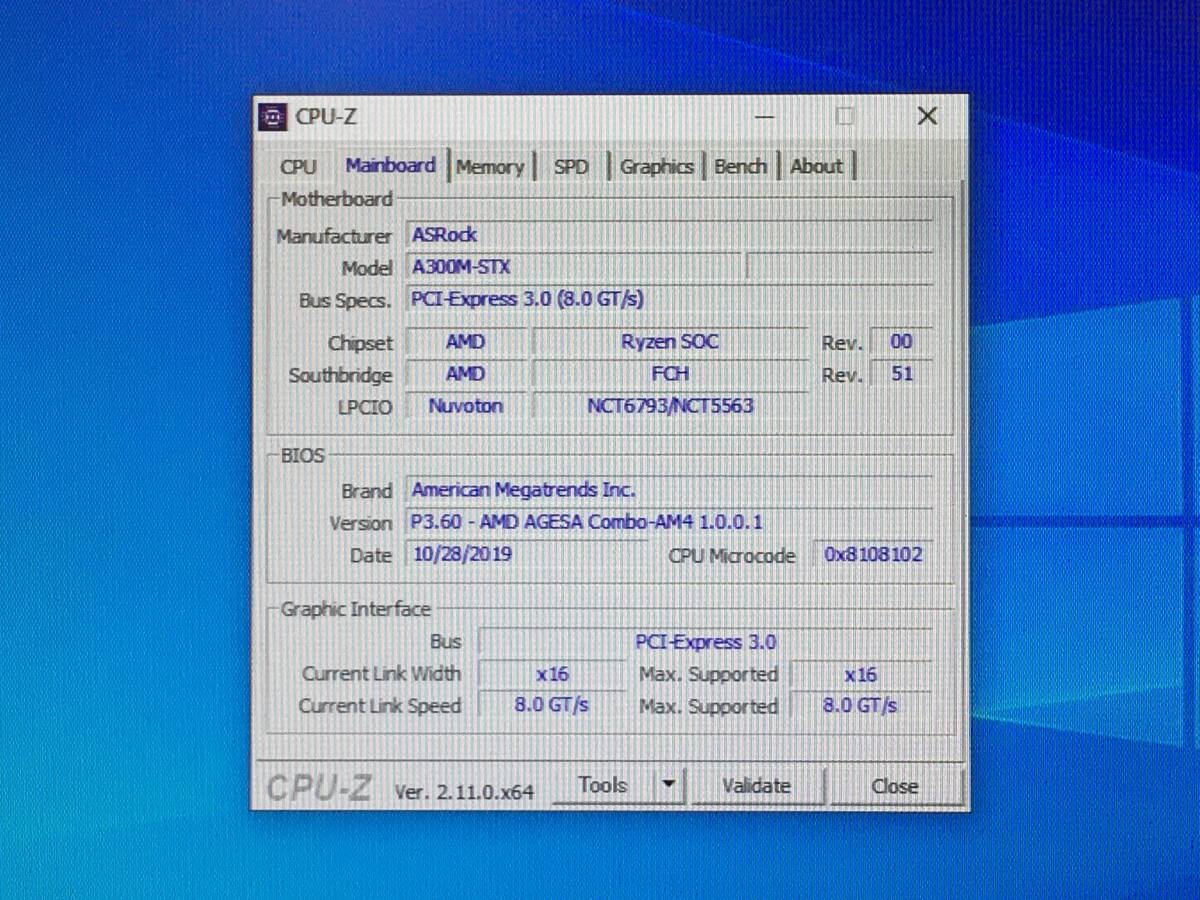
Task: Select the FCH southbridge value
Action: click(670, 374)
